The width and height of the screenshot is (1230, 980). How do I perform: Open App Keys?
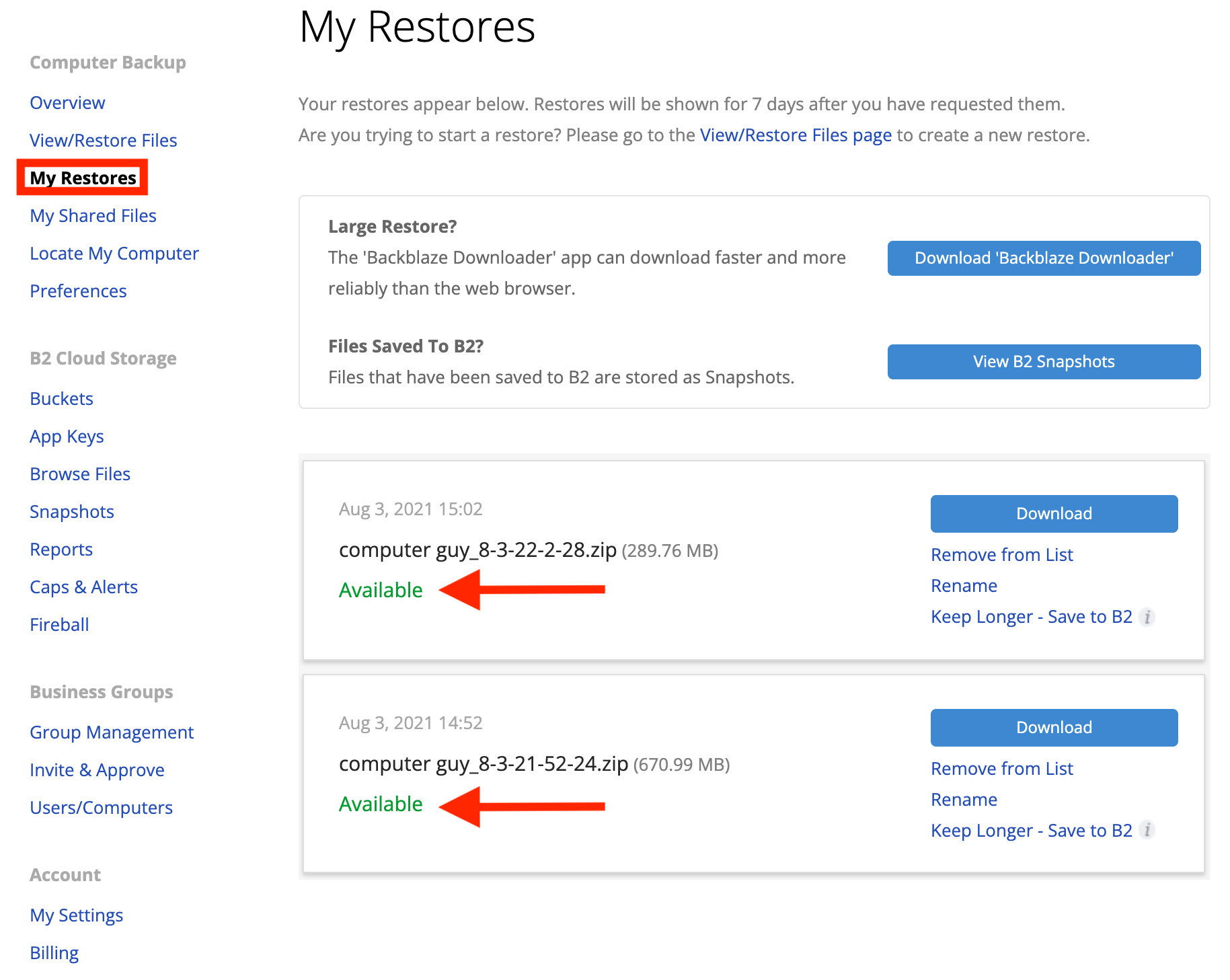click(x=67, y=437)
